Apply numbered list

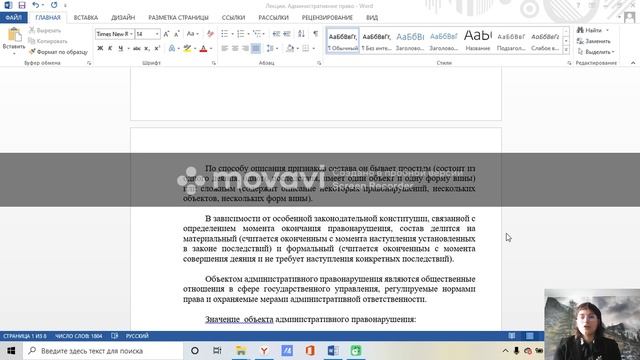pyautogui.click(x=241, y=34)
